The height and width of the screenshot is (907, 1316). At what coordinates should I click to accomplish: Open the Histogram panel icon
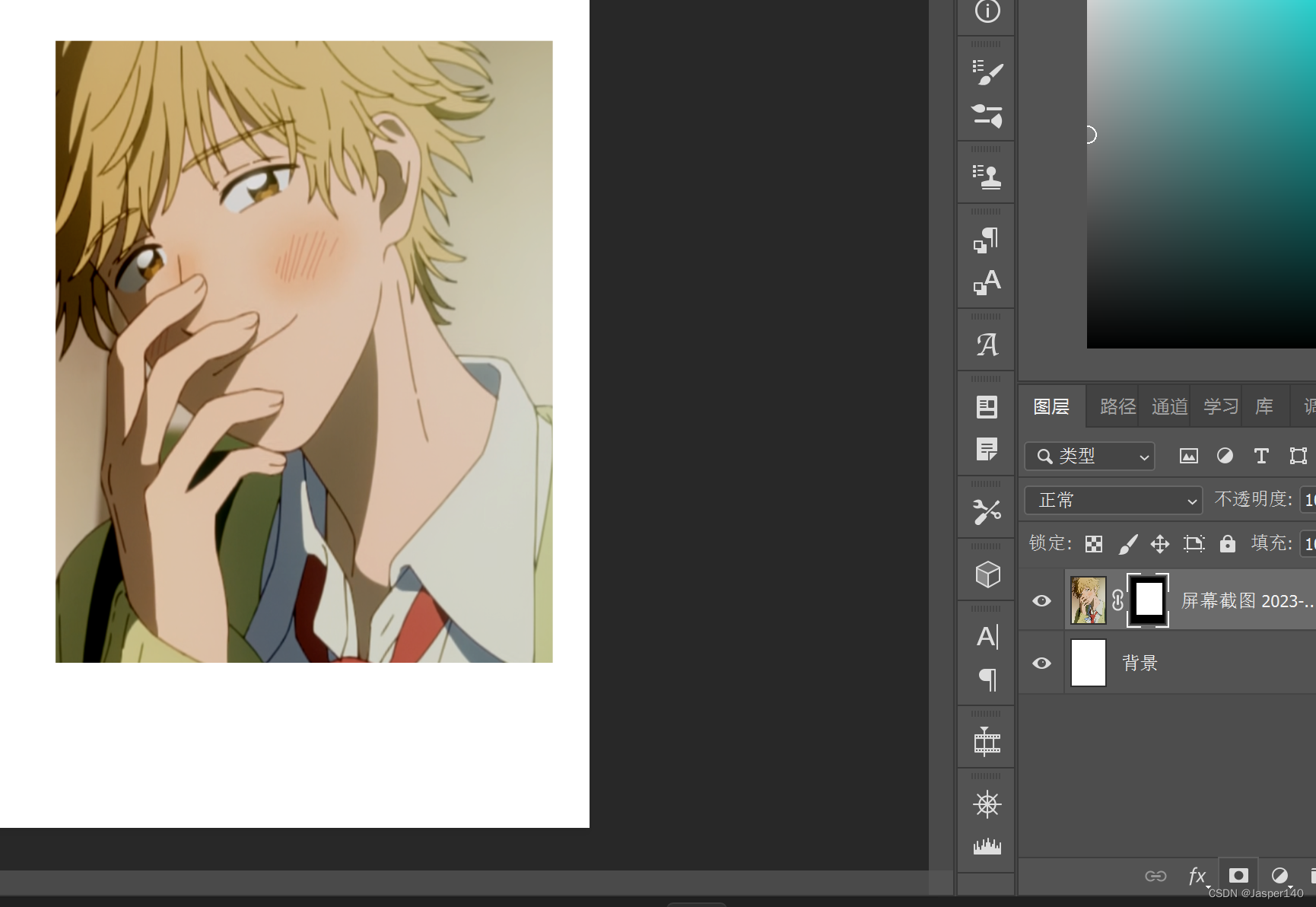987,846
